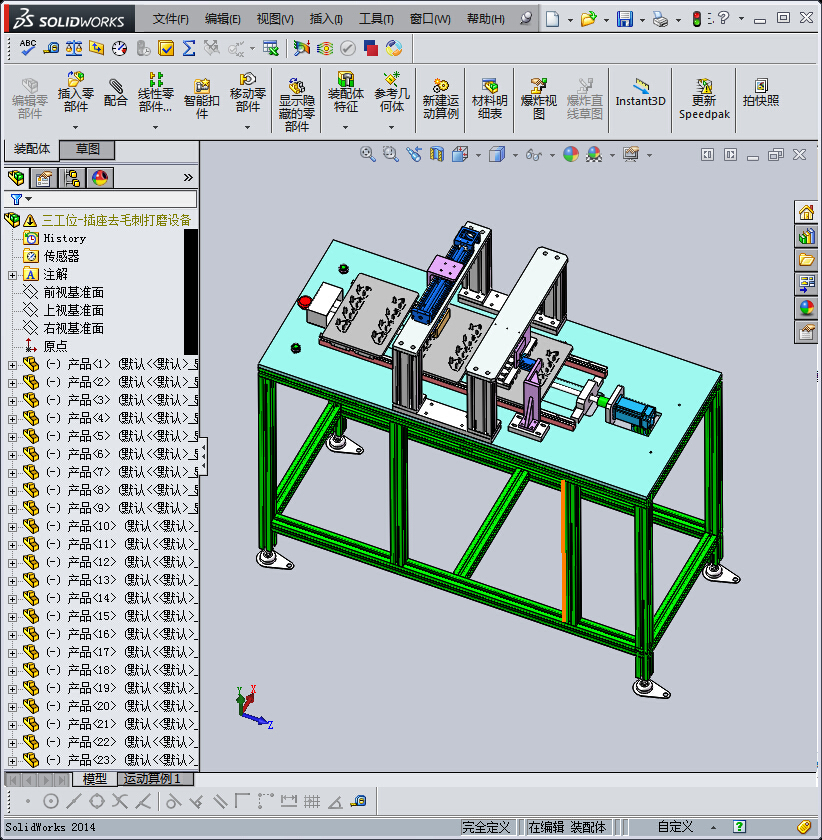
Task: Open ConfigurationManager tab icon
Action: click(72, 177)
